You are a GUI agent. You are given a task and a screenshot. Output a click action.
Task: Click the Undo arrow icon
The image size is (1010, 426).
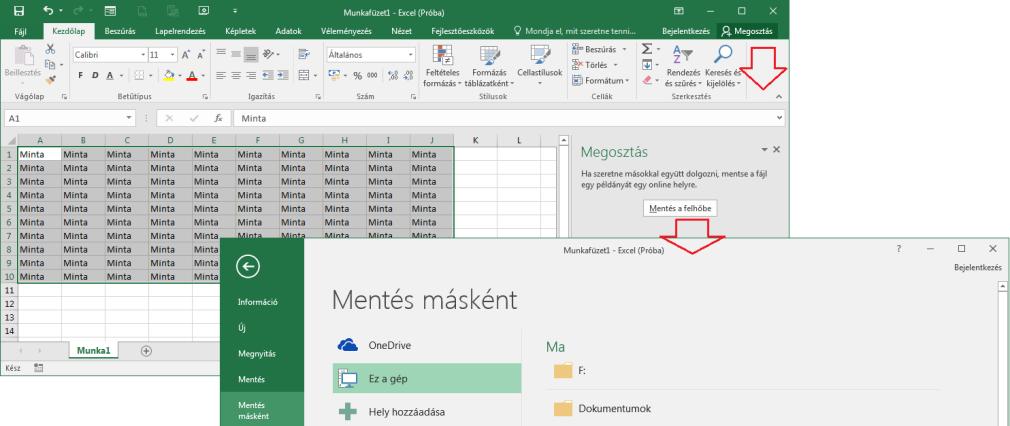(49, 11)
